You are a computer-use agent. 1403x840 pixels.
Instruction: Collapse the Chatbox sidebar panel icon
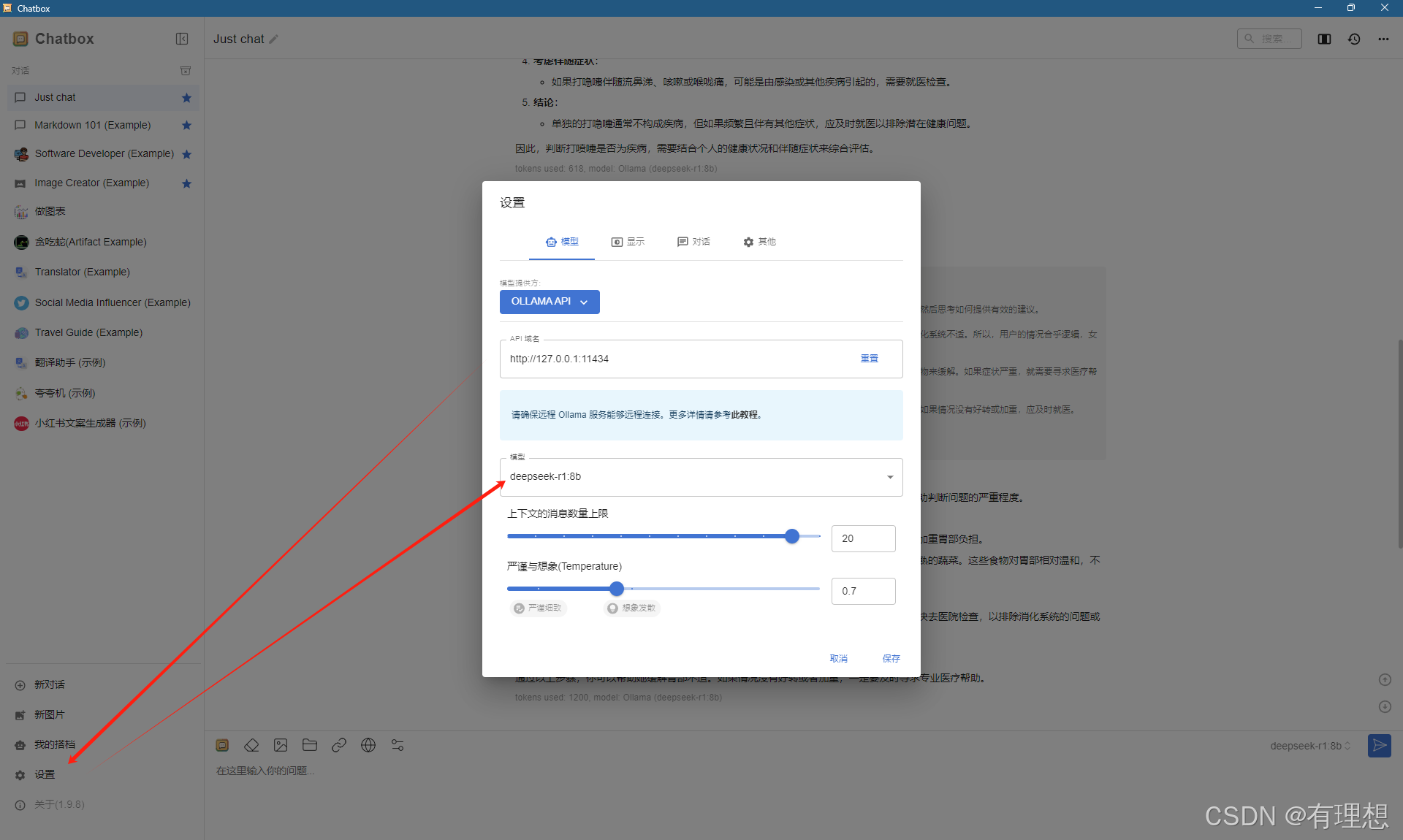[182, 39]
